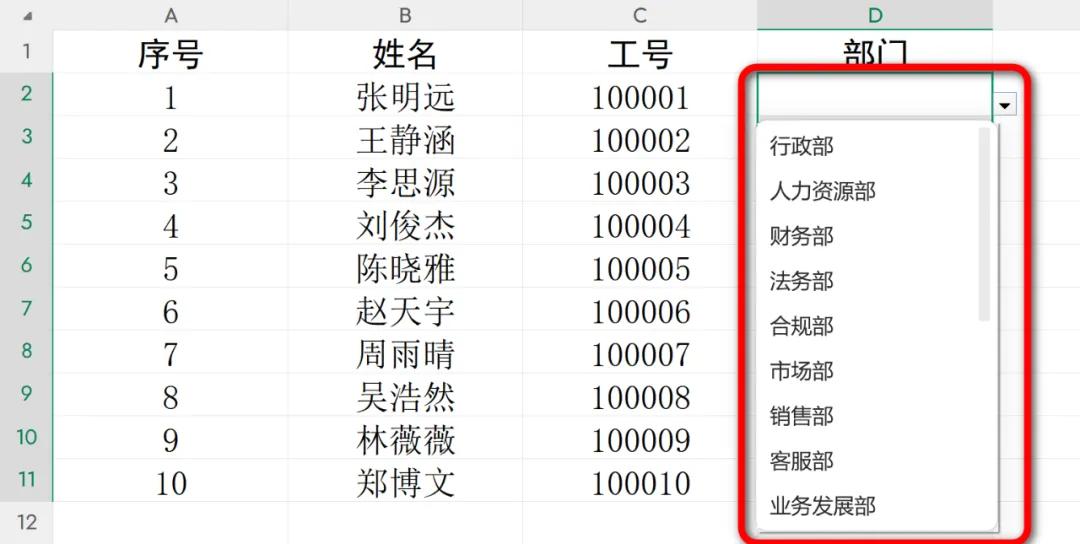Click the cell with employee ID 100010
1080x544 pixels.
pos(640,480)
